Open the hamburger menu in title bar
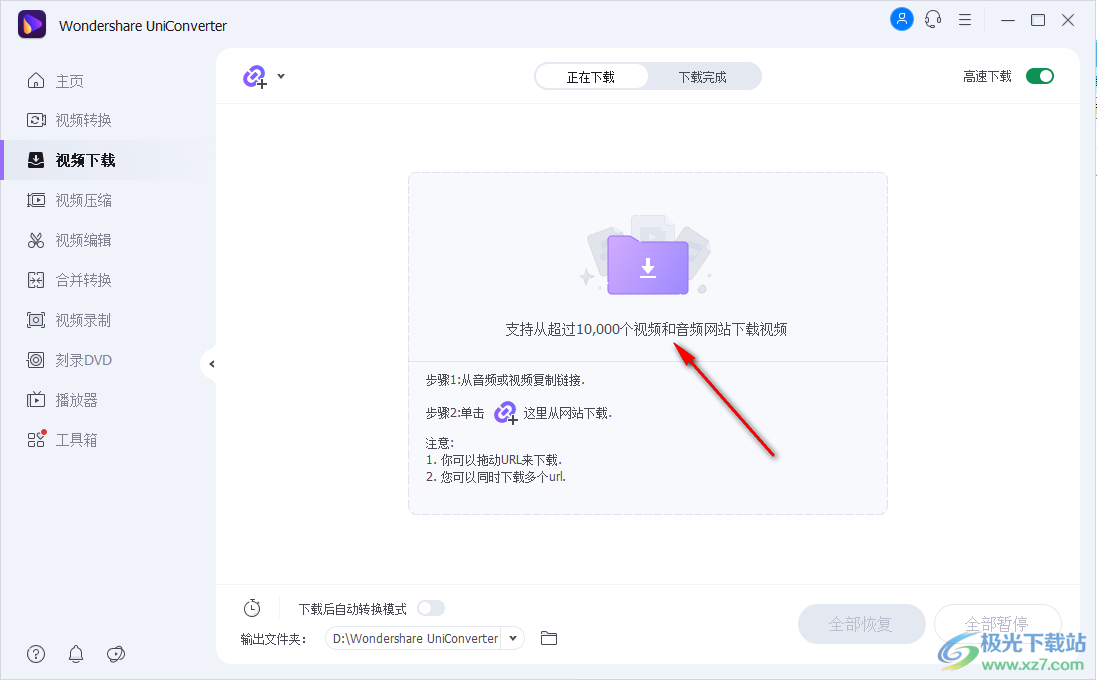This screenshot has width=1097, height=681. click(x=965, y=20)
